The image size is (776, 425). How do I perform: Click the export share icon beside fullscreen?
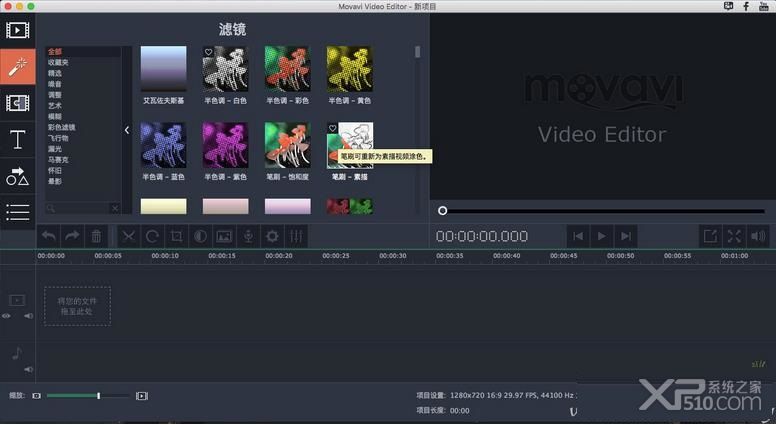coord(710,236)
